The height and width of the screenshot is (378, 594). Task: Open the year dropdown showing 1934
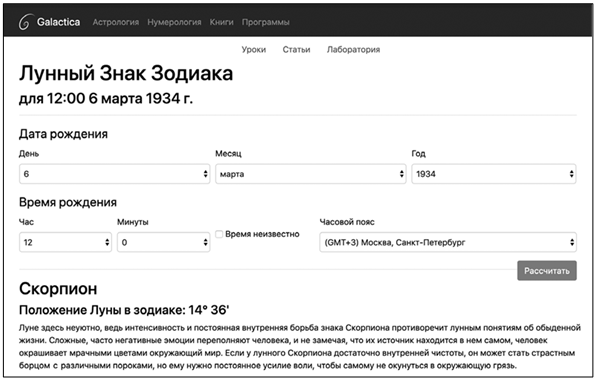[494, 174]
